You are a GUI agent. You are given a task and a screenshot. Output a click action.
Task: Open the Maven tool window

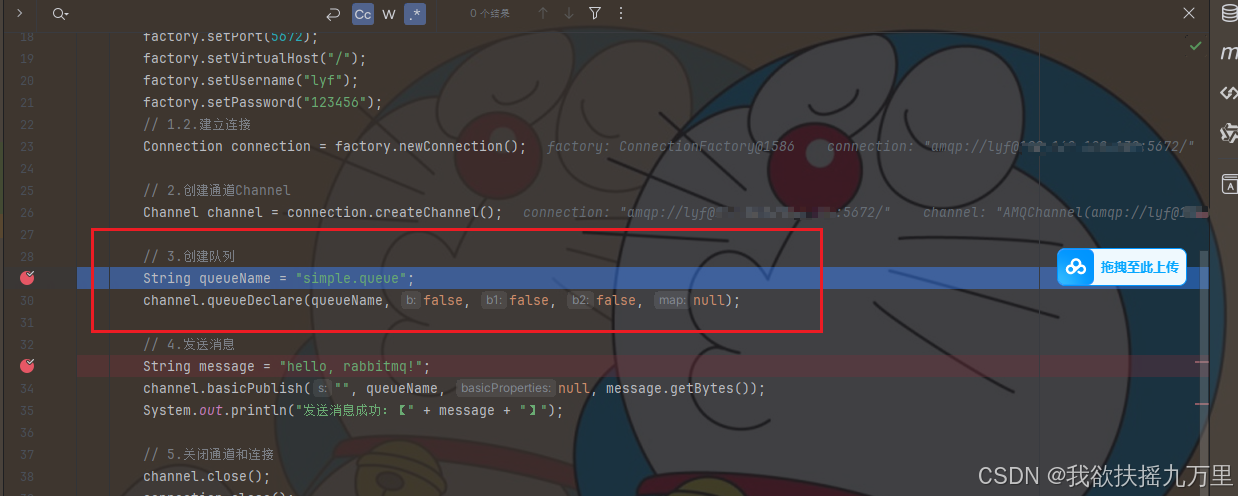click(1229, 52)
